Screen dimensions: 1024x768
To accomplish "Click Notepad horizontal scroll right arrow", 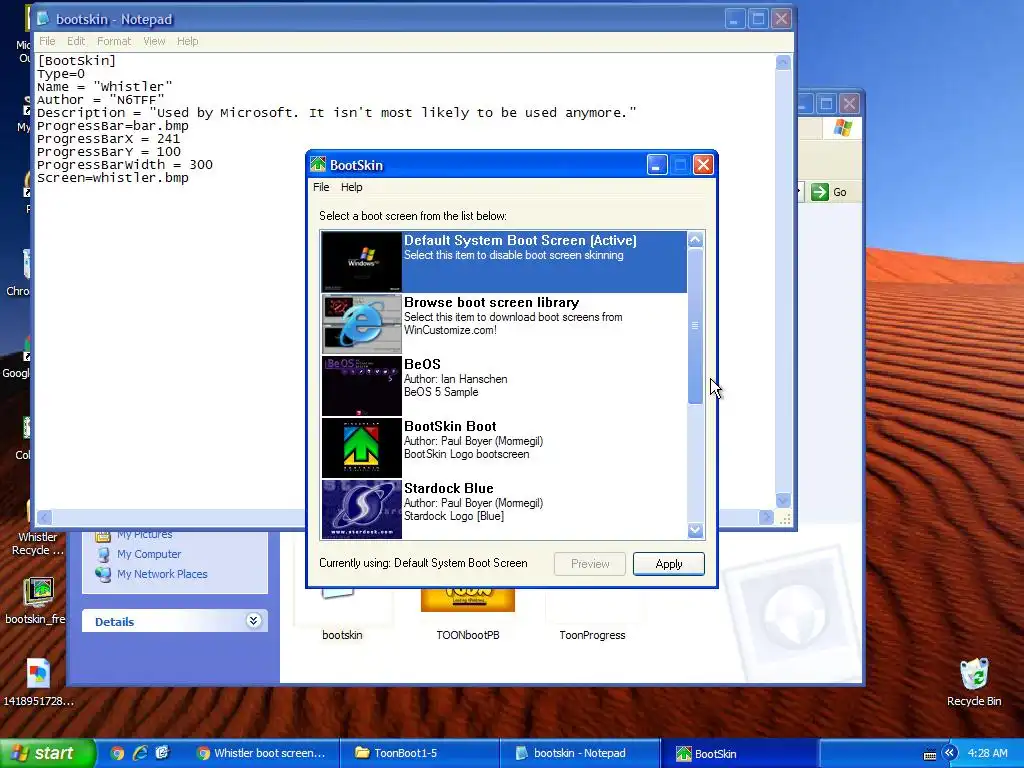I will pos(766,518).
